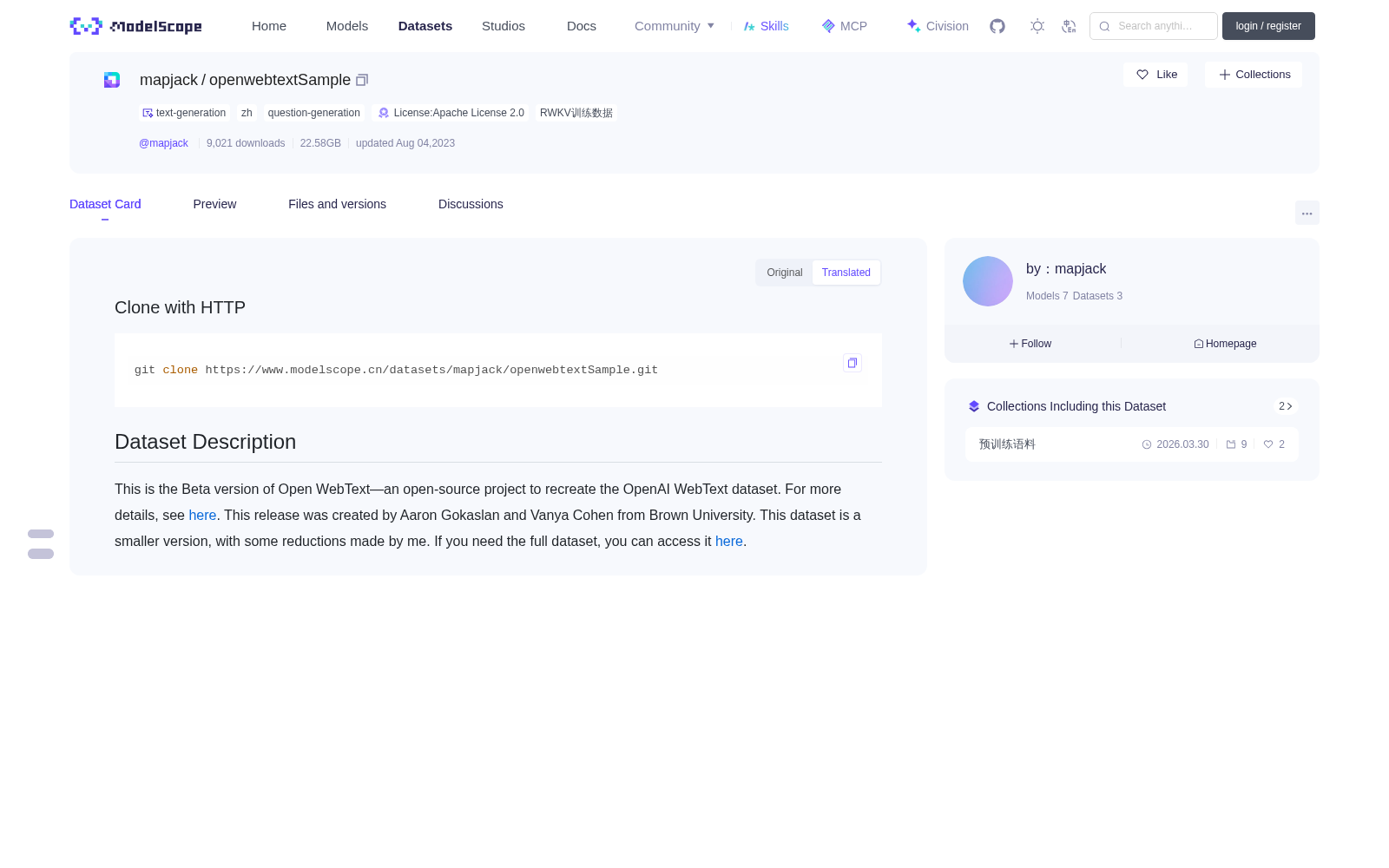Open the ModelScope logo home link
This screenshot has width=1389, height=868.
click(136, 26)
